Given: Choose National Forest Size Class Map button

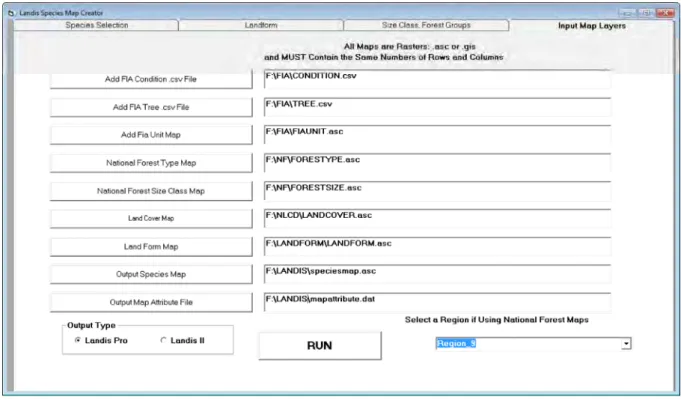Looking at the screenshot, I should (151, 191).
